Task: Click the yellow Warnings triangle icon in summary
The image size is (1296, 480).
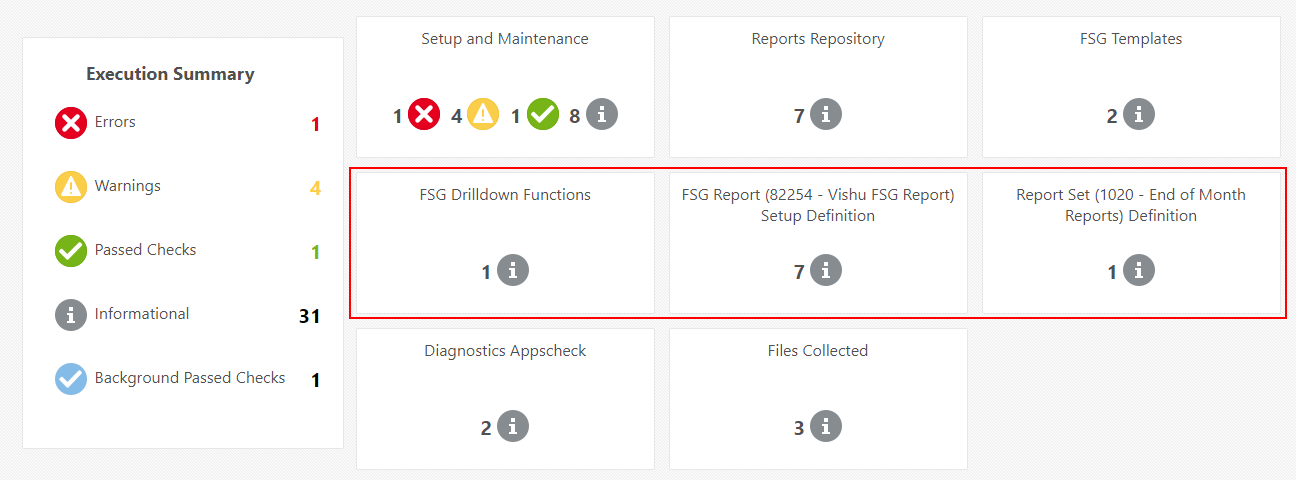Action: tap(71, 187)
